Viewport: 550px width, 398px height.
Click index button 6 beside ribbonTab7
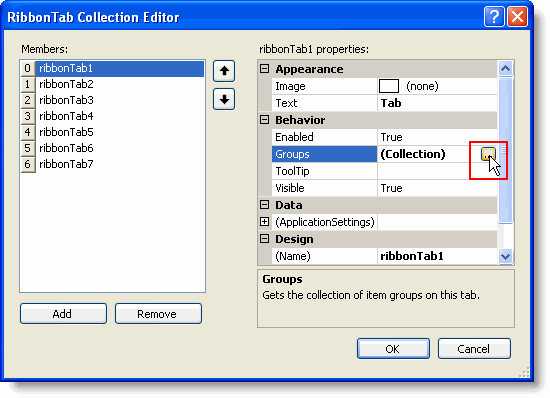tap(28, 164)
